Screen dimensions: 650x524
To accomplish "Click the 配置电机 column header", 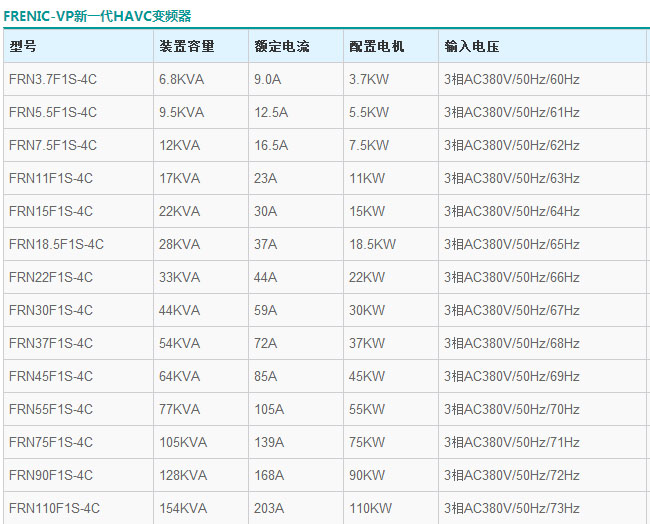I will tap(377, 47).
